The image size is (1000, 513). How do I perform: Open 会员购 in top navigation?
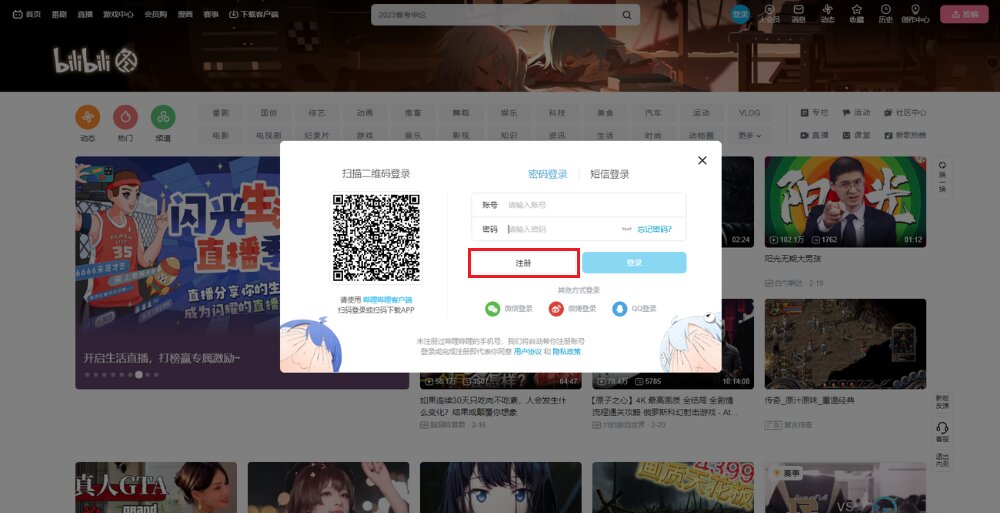(156, 14)
